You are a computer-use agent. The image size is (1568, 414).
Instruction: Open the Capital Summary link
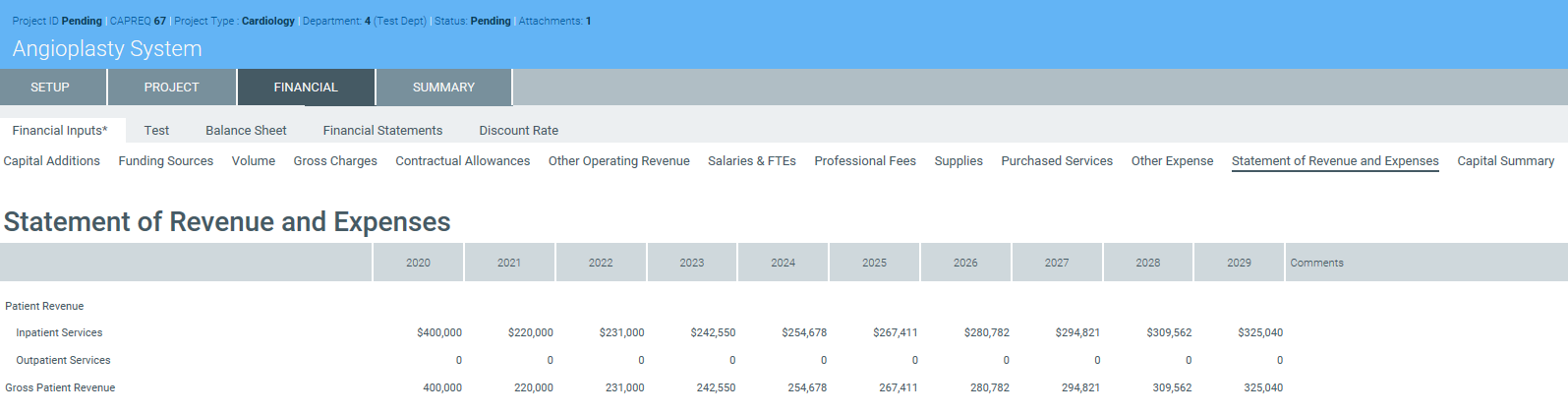(x=1505, y=161)
